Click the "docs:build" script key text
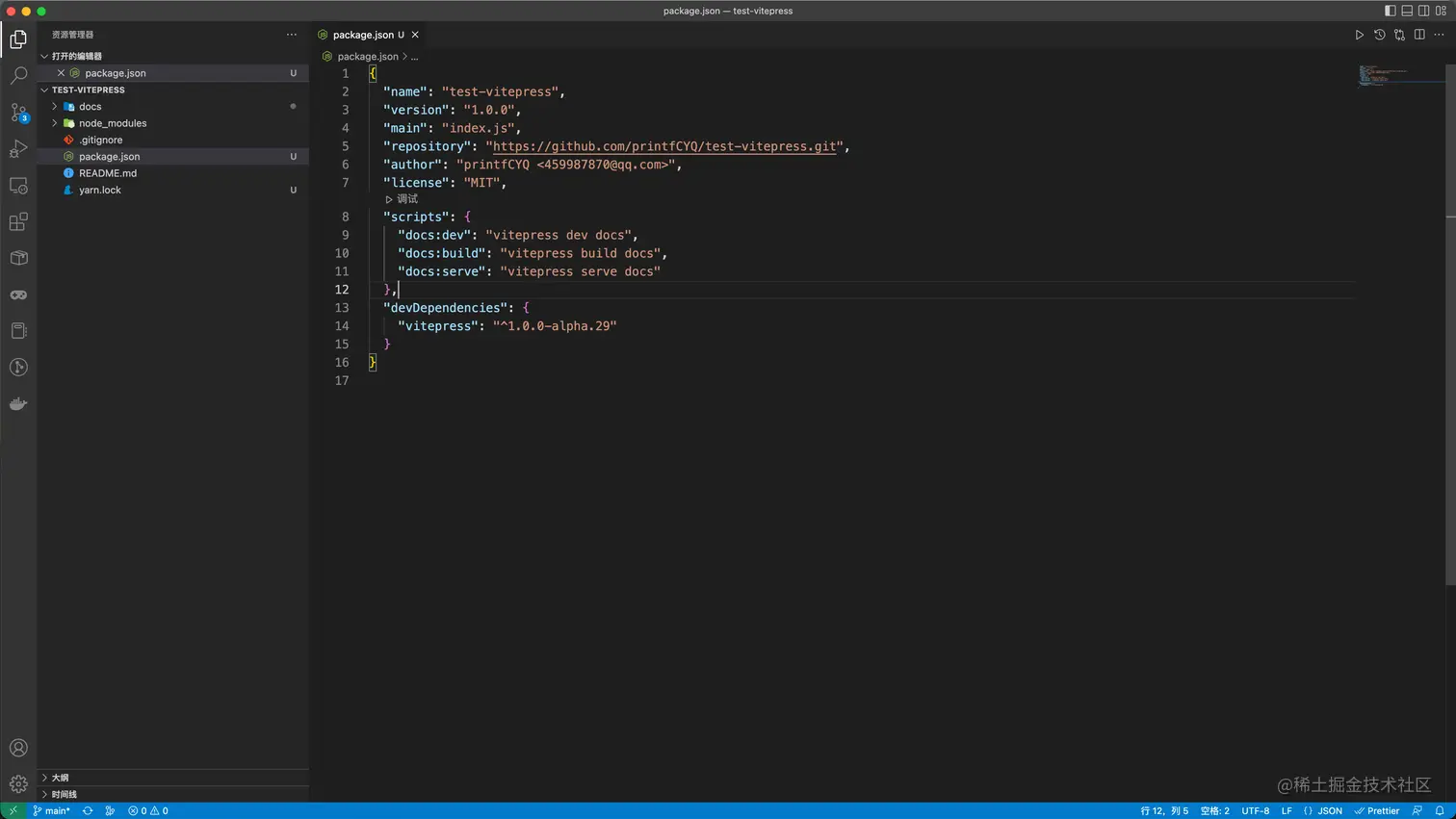This screenshot has width=1456, height=819. click(442, 253)
